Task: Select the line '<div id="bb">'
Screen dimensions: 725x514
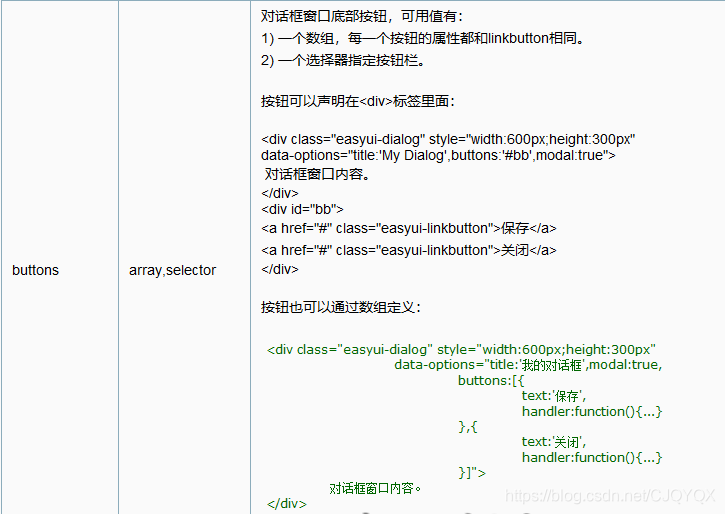Action: (302, 209)
